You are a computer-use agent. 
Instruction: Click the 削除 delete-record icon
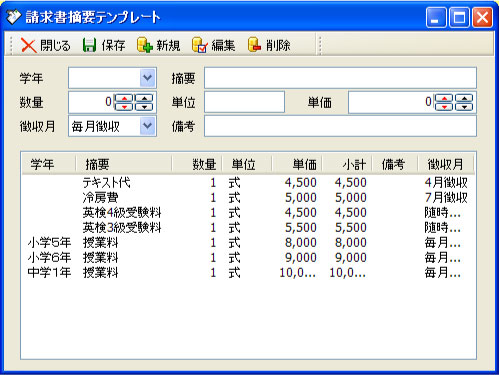(254, 45)
